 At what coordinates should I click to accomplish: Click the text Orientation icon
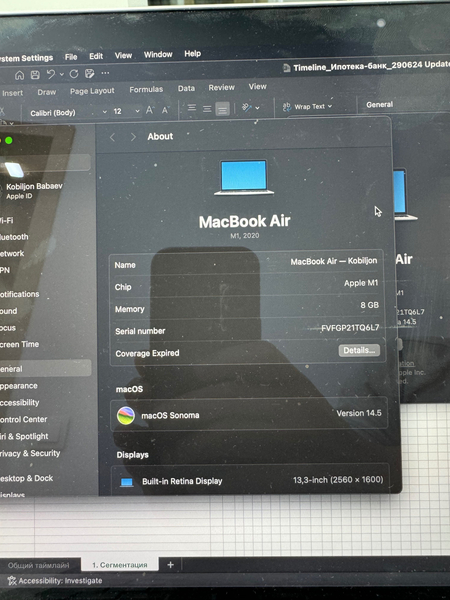247,108
